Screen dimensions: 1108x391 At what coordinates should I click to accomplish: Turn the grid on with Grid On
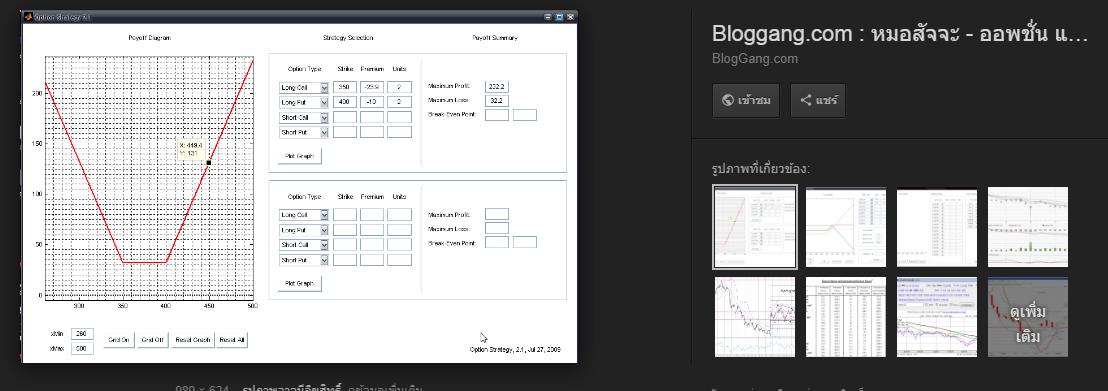[119, 340]
